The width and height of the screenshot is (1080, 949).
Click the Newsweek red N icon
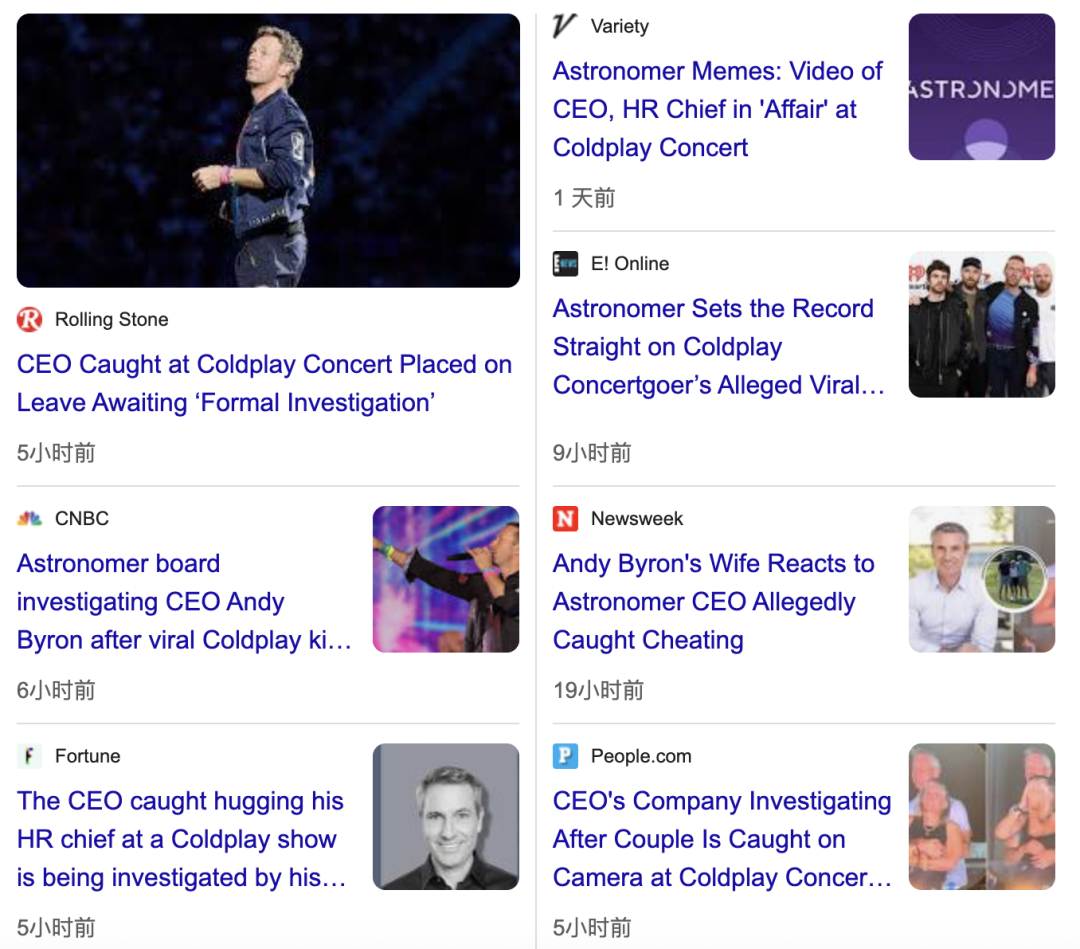point(565,518)
